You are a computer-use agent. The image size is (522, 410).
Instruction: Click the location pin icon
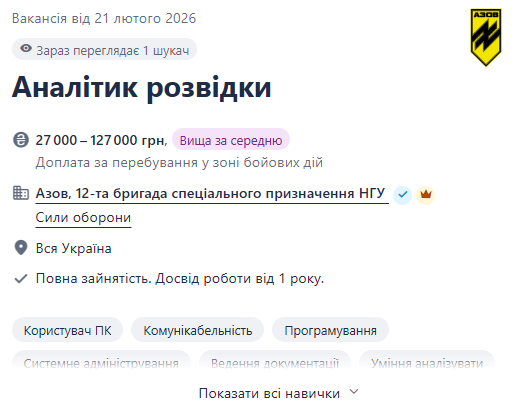click(21, 248)
